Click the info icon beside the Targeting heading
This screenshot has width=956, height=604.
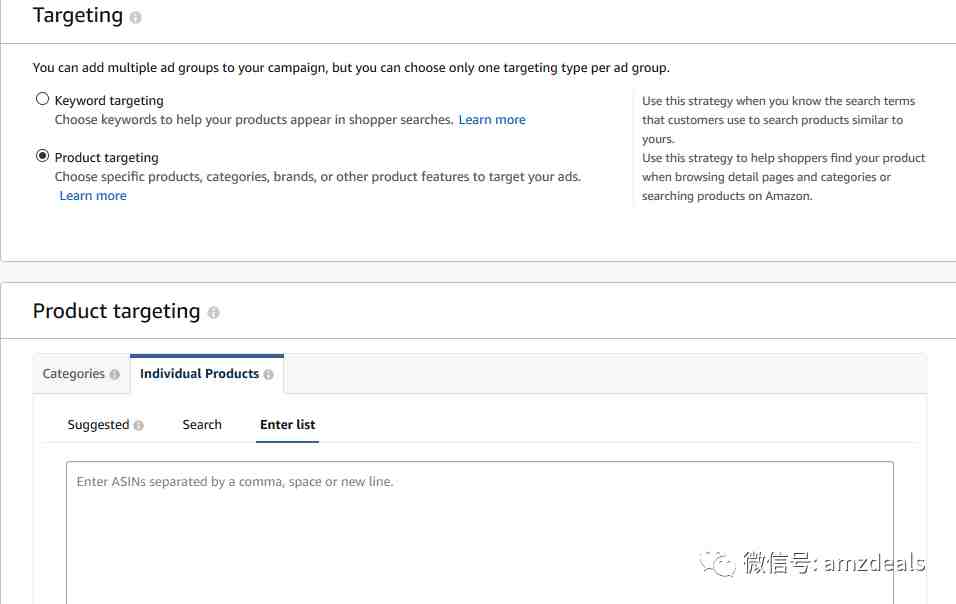click(x=135, y=17)
